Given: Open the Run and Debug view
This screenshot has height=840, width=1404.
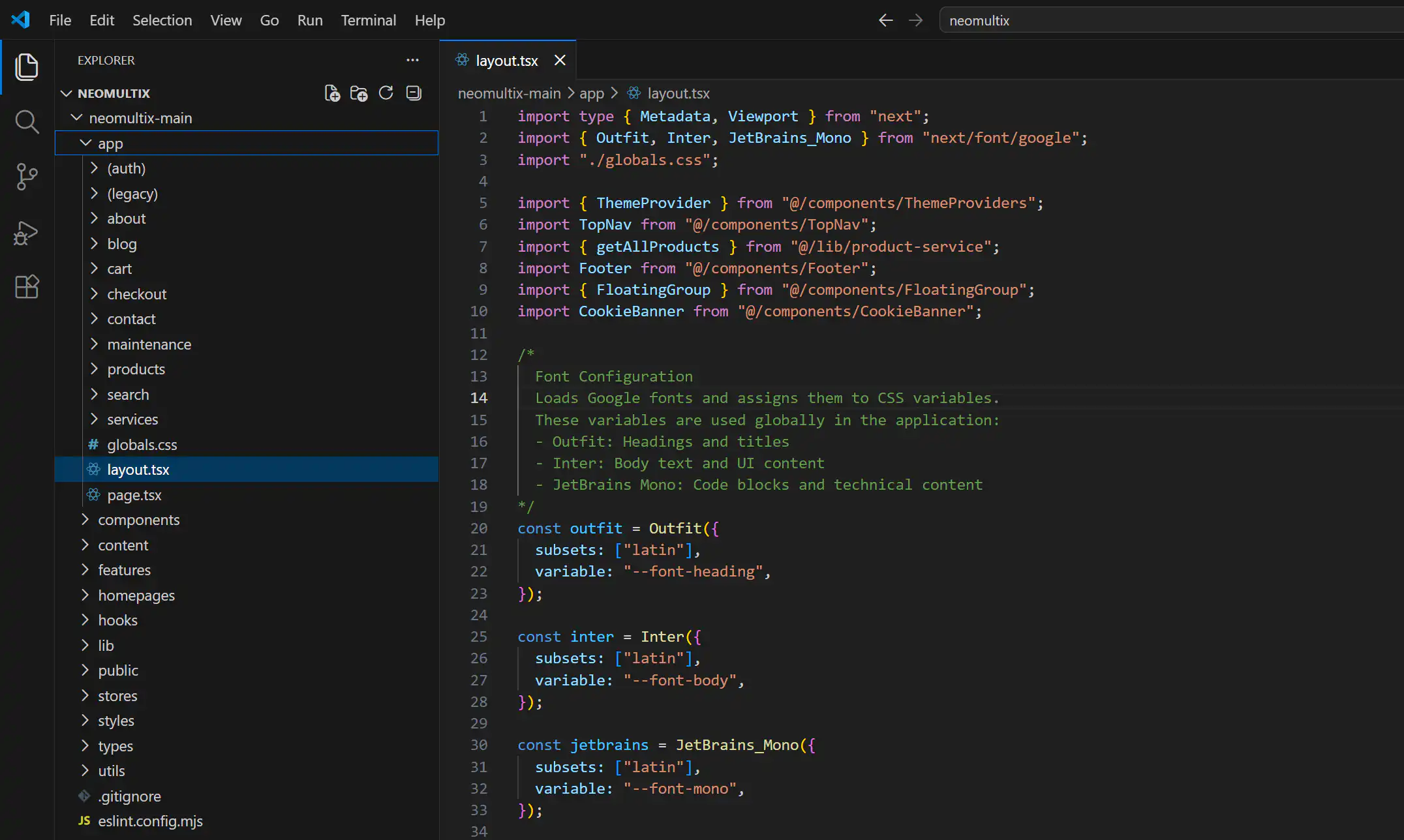Looking at the screenshot, I should coord(27,232).
